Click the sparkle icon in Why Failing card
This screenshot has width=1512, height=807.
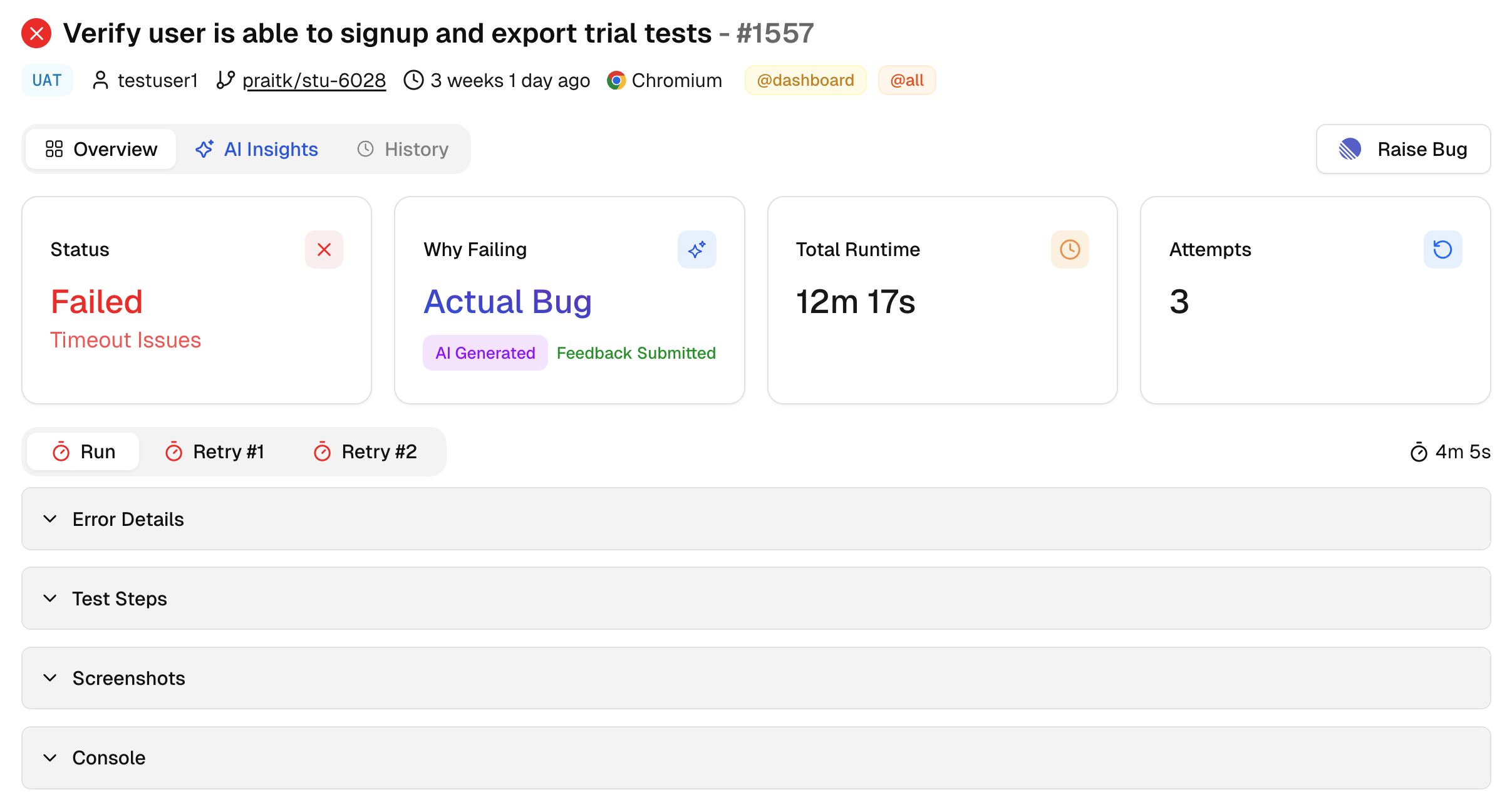[696, 250]
